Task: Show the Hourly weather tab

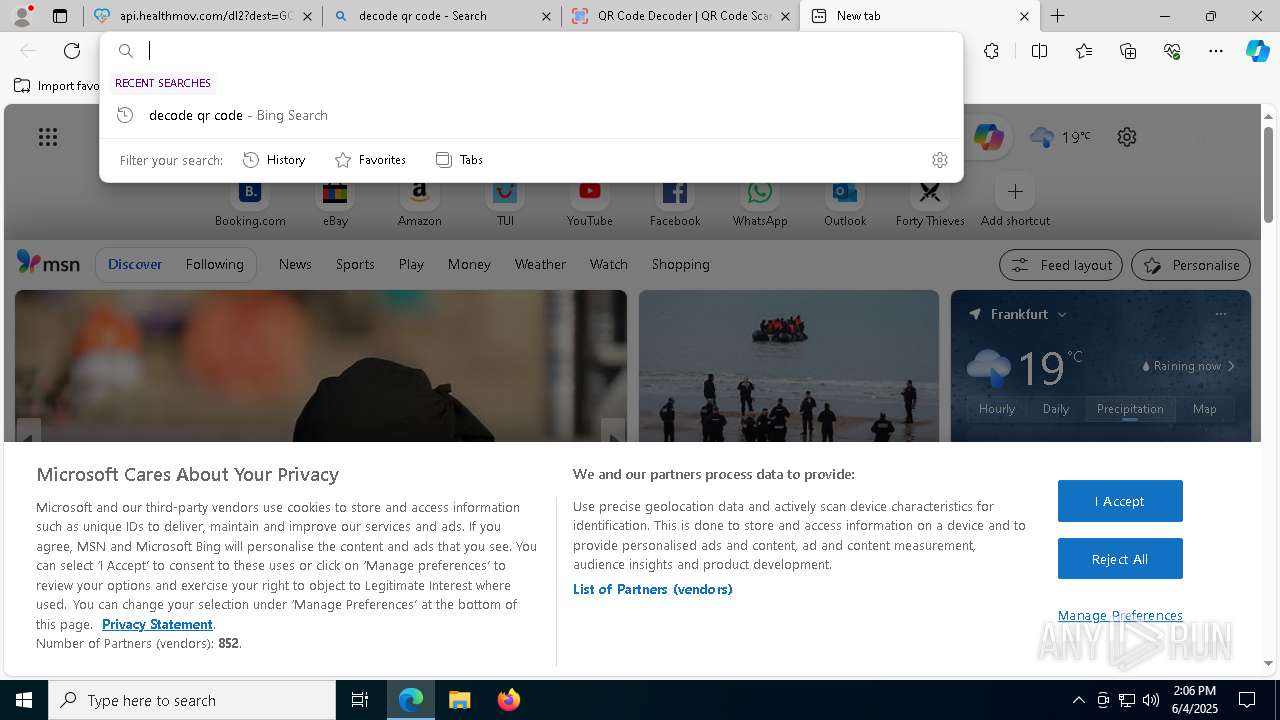Action: pyautogui.click(x=997, y=409)
